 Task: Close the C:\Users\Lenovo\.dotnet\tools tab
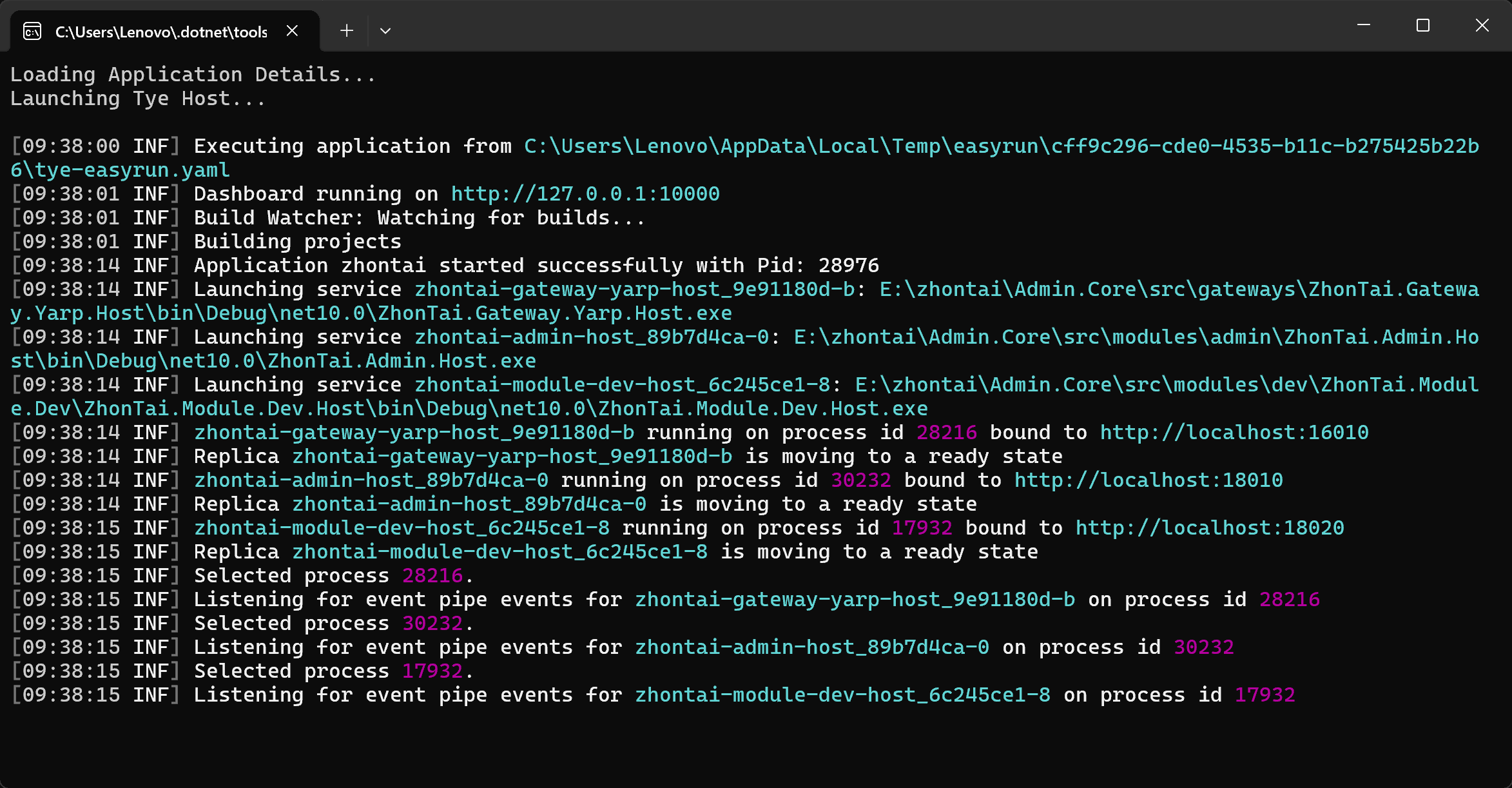pos(292,31)
